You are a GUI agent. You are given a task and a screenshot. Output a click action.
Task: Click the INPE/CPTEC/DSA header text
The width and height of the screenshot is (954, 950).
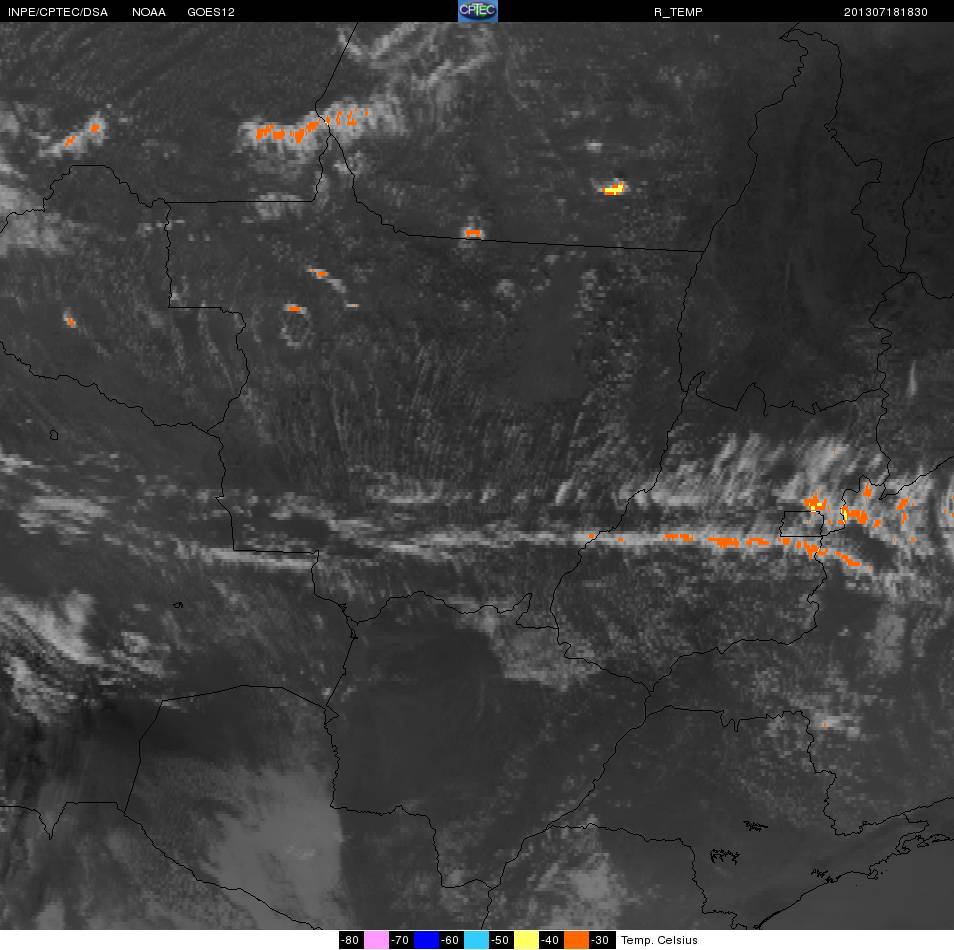coord(58,12)
